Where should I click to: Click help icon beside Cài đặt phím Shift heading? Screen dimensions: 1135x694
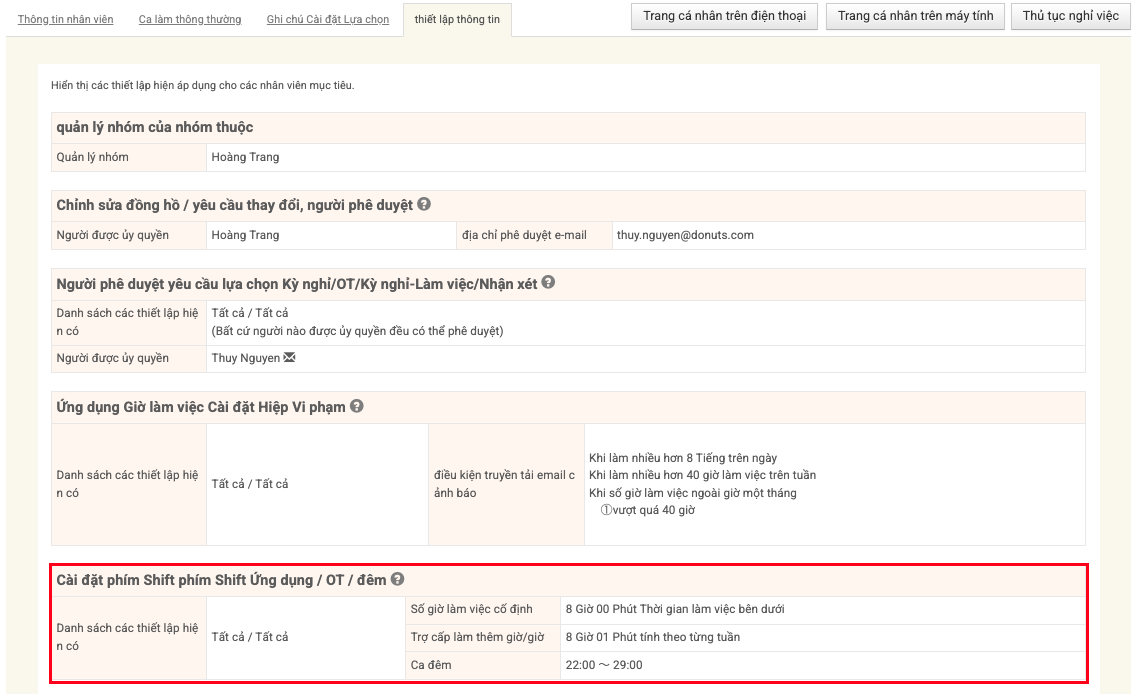click(397, 579)
